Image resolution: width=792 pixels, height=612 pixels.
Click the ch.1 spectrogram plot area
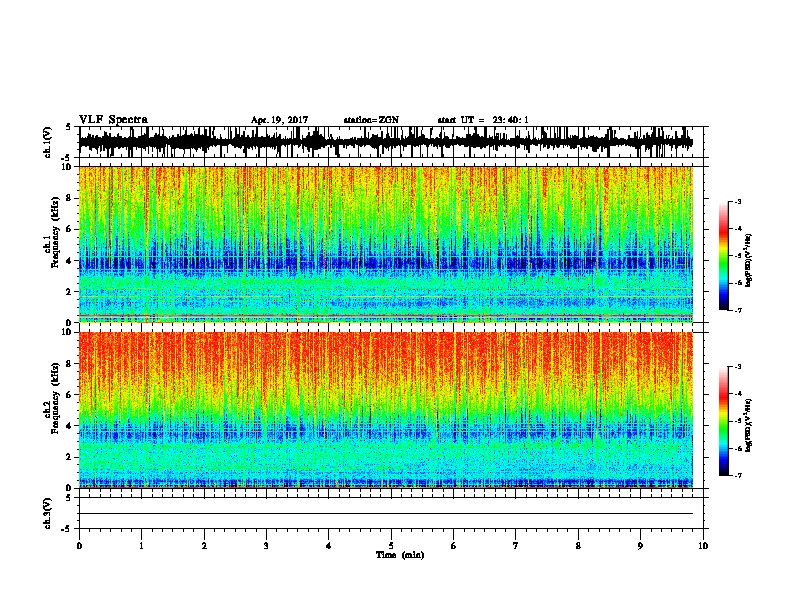tap(386, 244)
